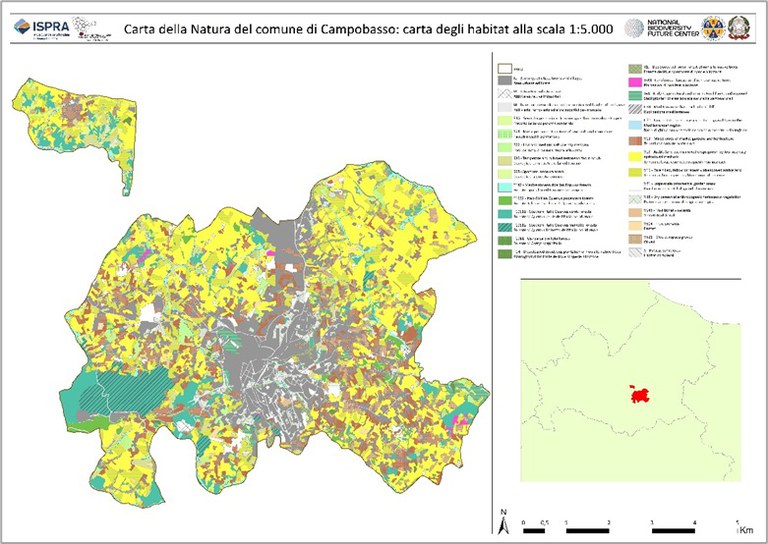Select the white cross-hatched legend swatch
Screen dimensions: 768x544
pyautogui.click(x=504, y=92)
